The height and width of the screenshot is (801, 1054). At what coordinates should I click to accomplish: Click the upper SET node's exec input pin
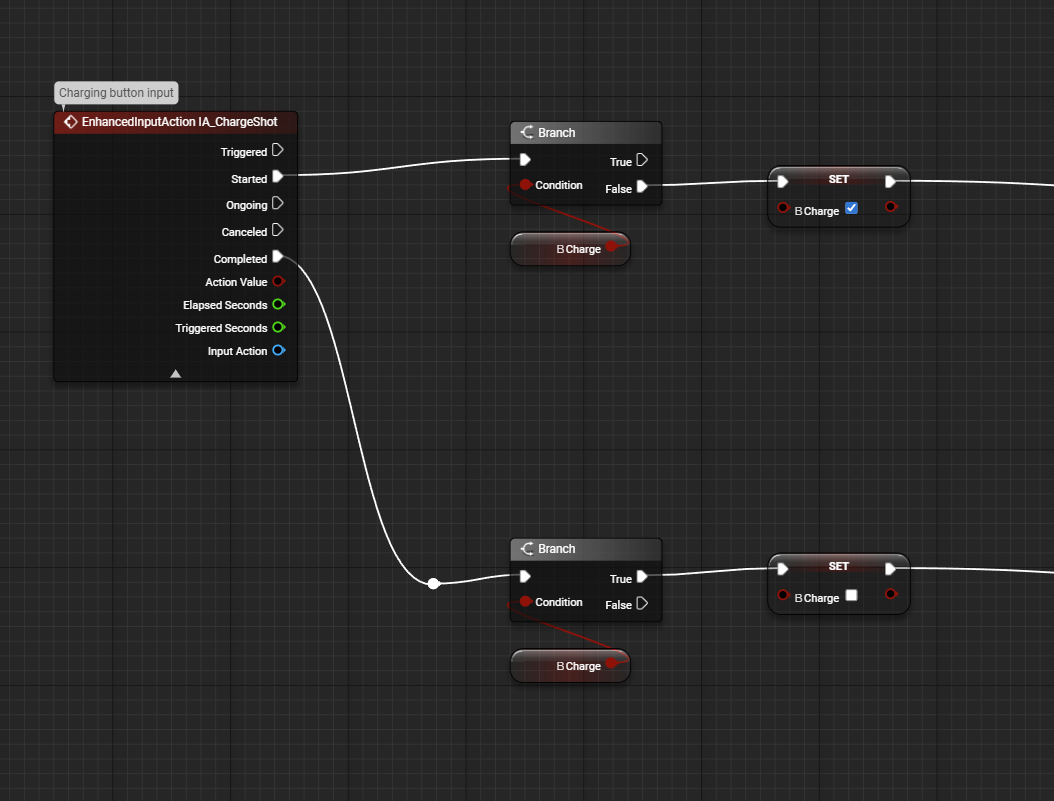(782, 181)
